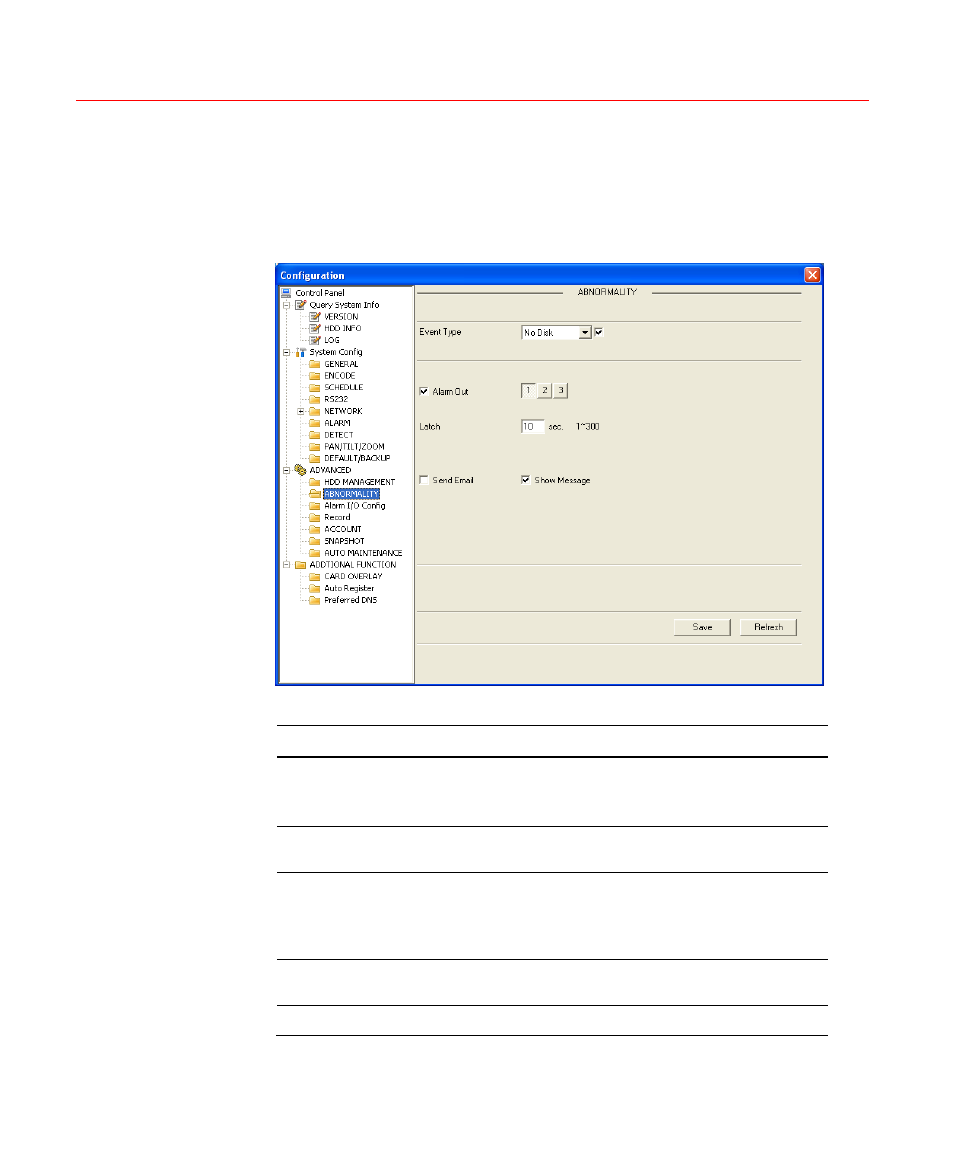
Task: Click the DETECT folder icon
Action: click(315, 435)
